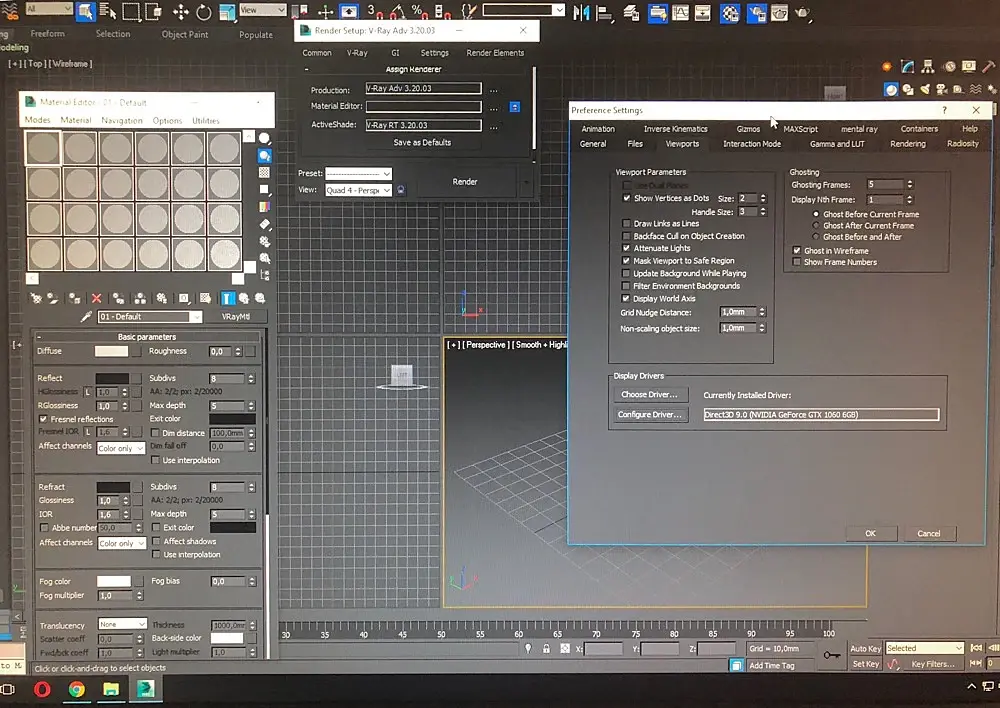Click the Pick Material eyedropper icon
This screenshot has height=708, width=1000.
point(85,316)
